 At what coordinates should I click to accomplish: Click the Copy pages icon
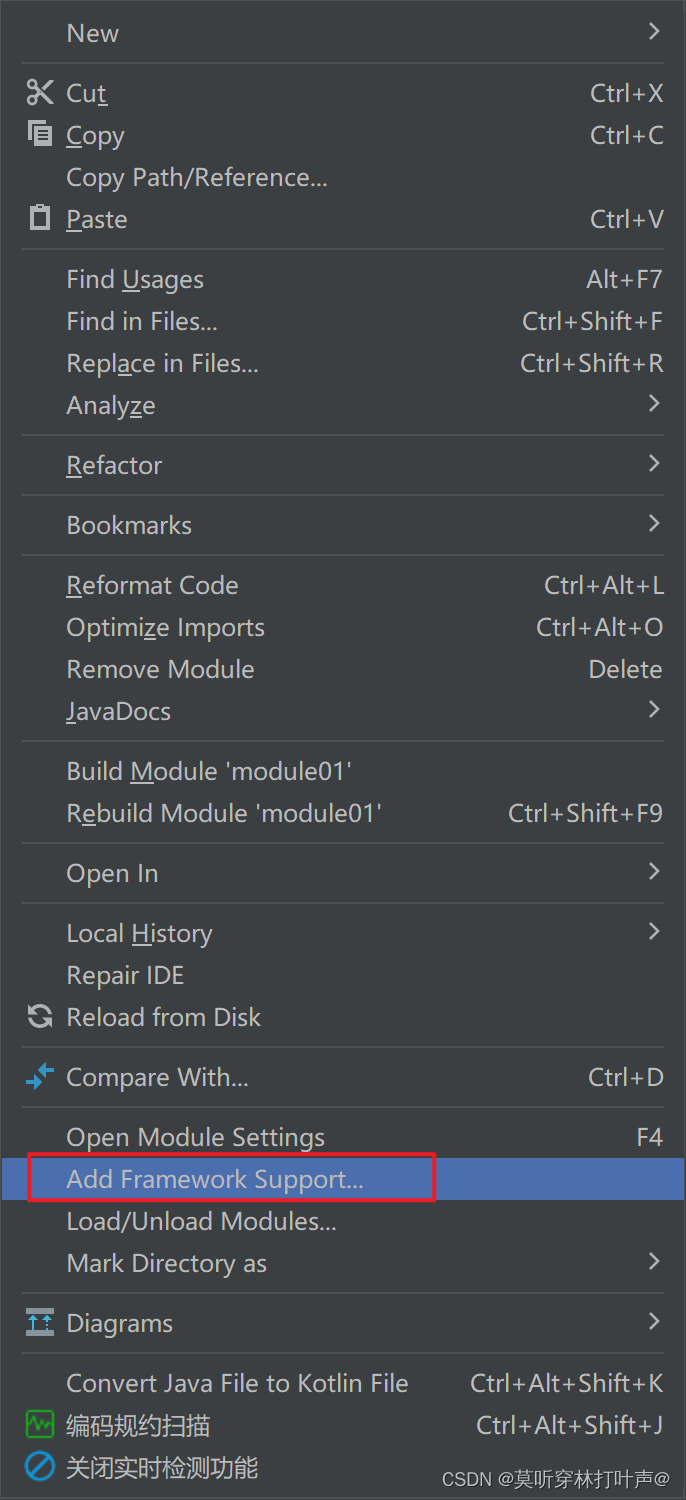point(40,134)
